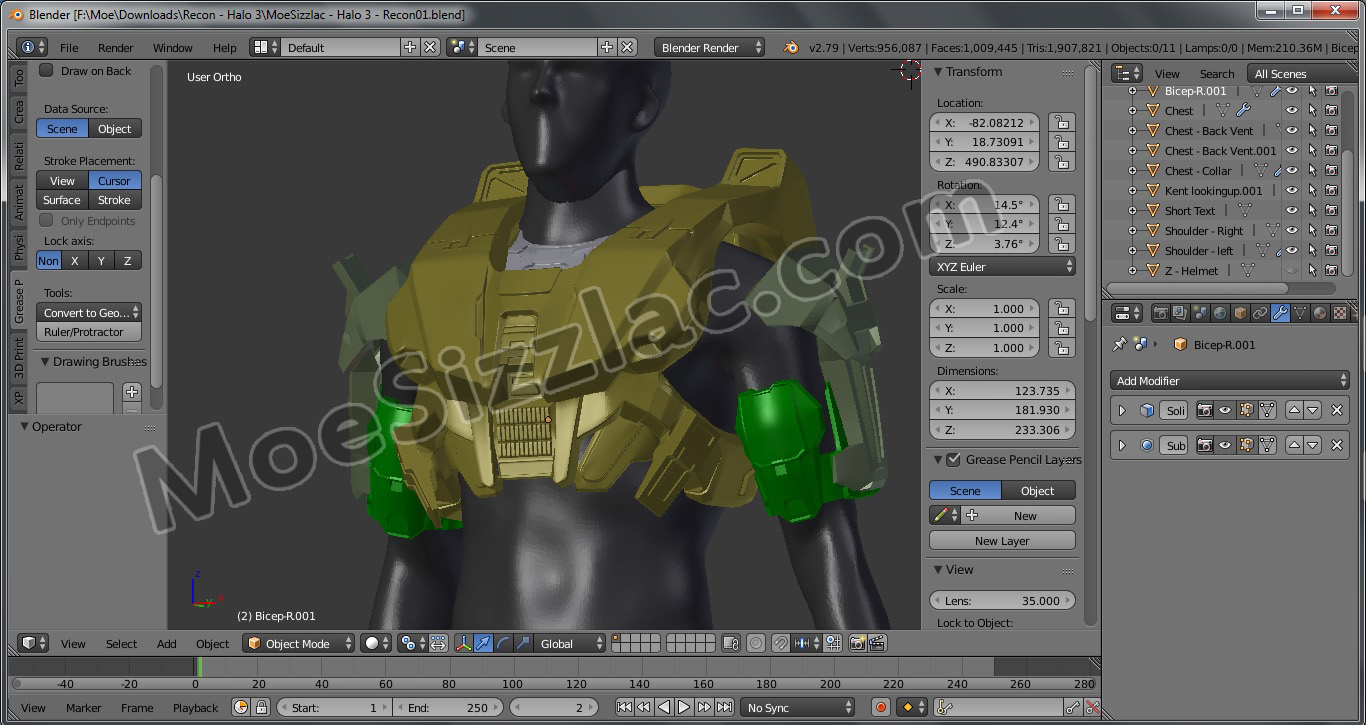Move the Soli modifier down with arrow
This screenshot has width=1366, height=725.
(x=1313, y=410)
